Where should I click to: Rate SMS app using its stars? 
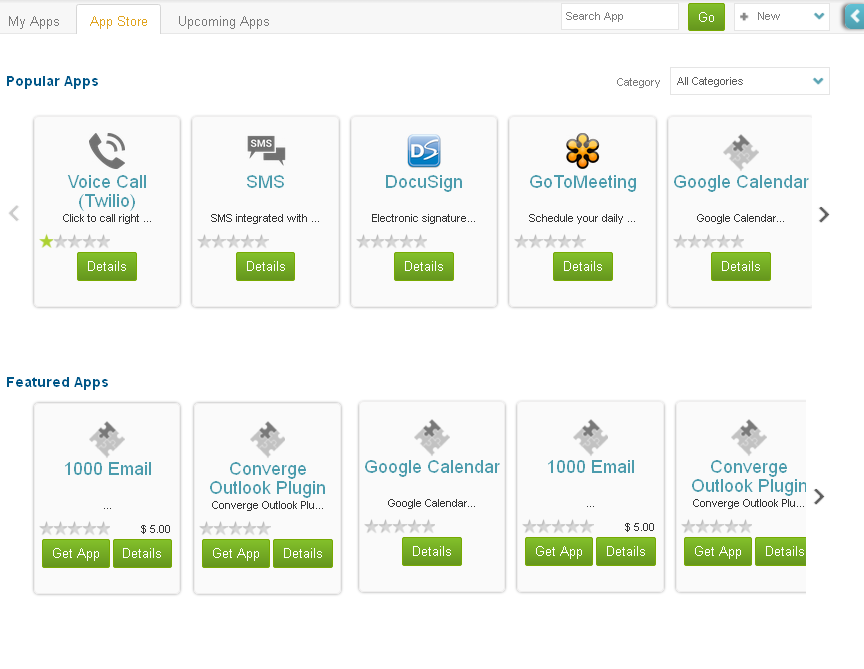pos(234,241)
